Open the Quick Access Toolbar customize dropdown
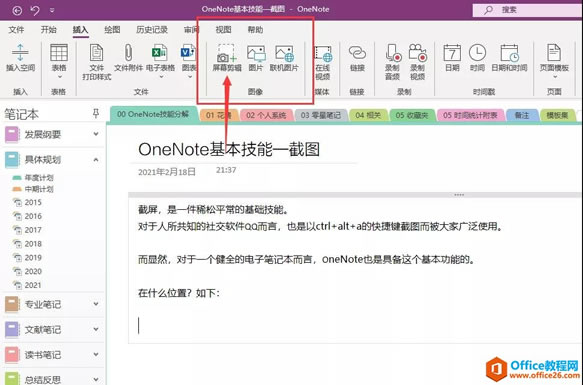 click(52, 10)
